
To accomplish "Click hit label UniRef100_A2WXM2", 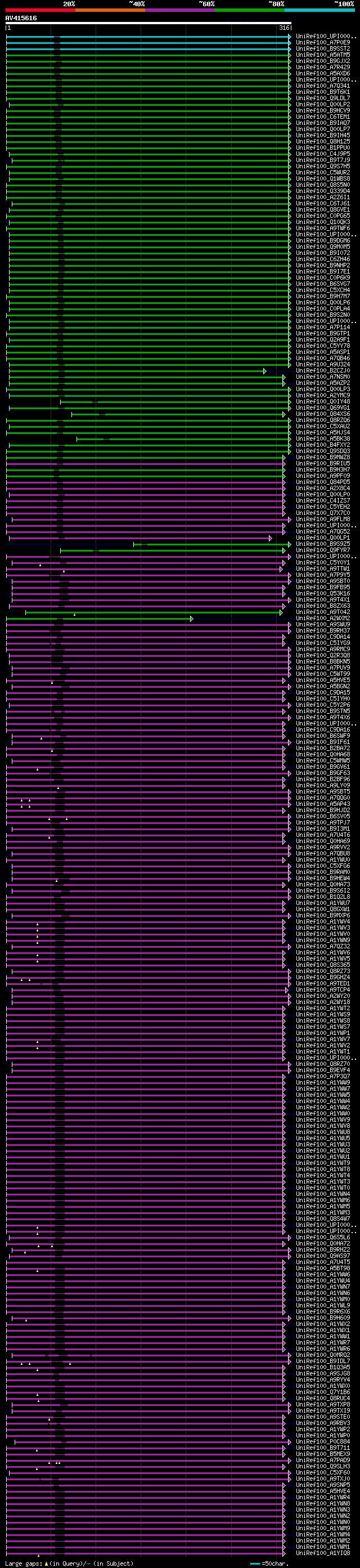I will click(x=323, y=619).
